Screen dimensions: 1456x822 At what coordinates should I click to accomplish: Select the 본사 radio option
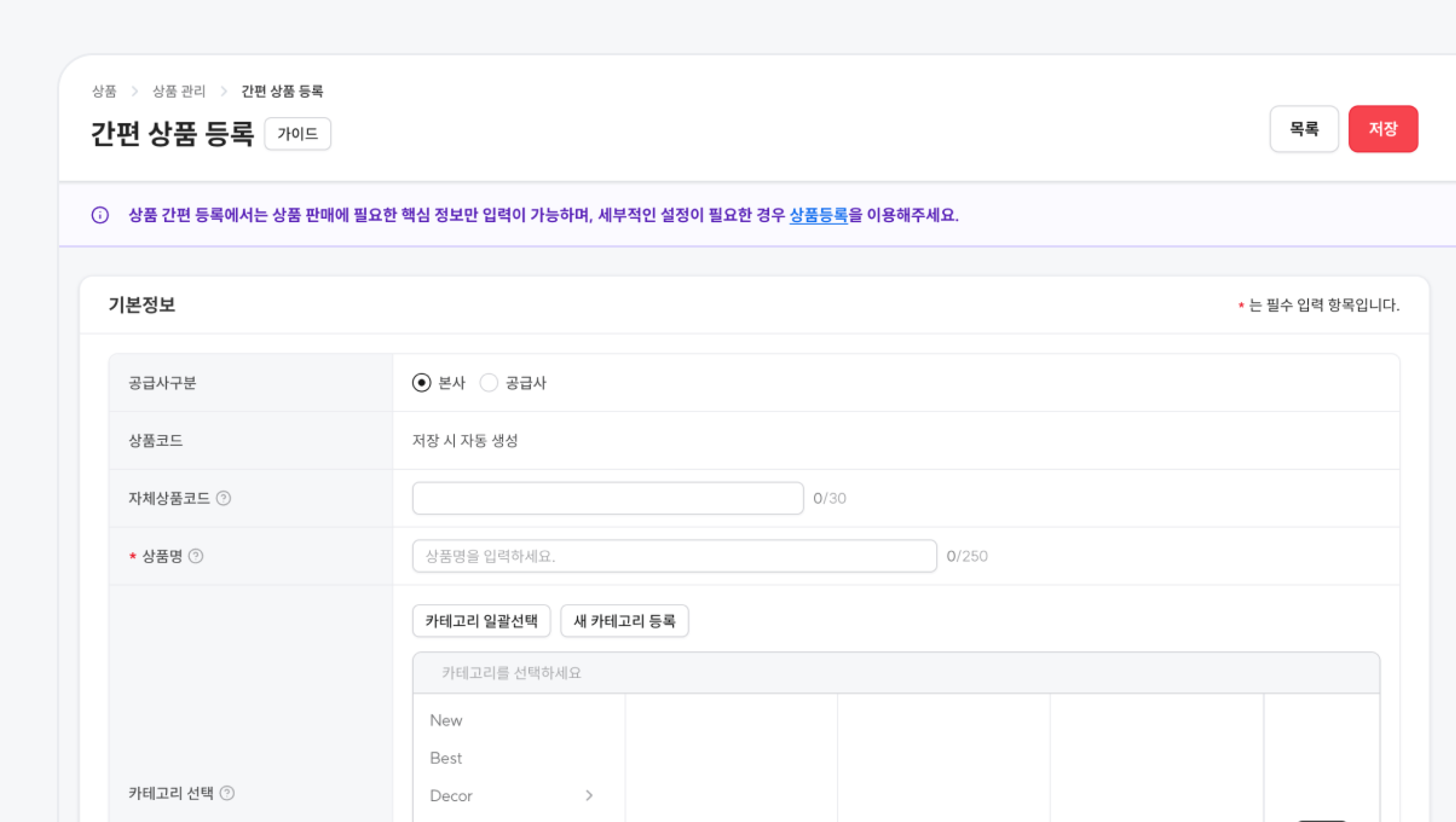coord(422,383)
